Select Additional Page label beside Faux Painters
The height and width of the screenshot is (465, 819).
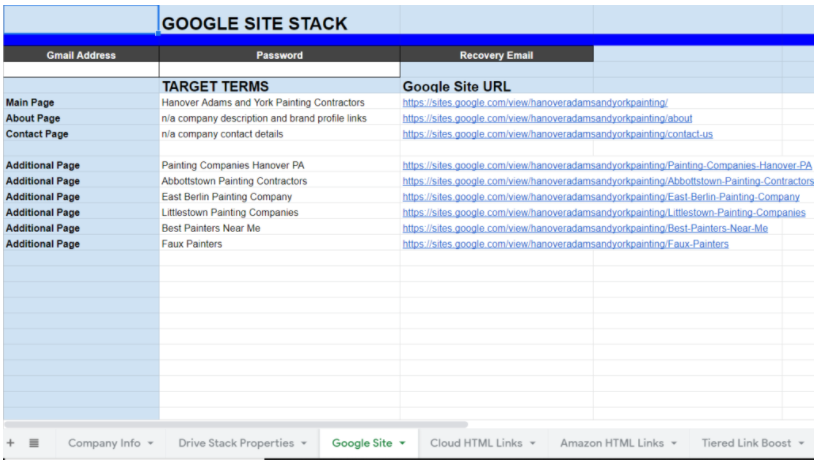tap(81, 244)
